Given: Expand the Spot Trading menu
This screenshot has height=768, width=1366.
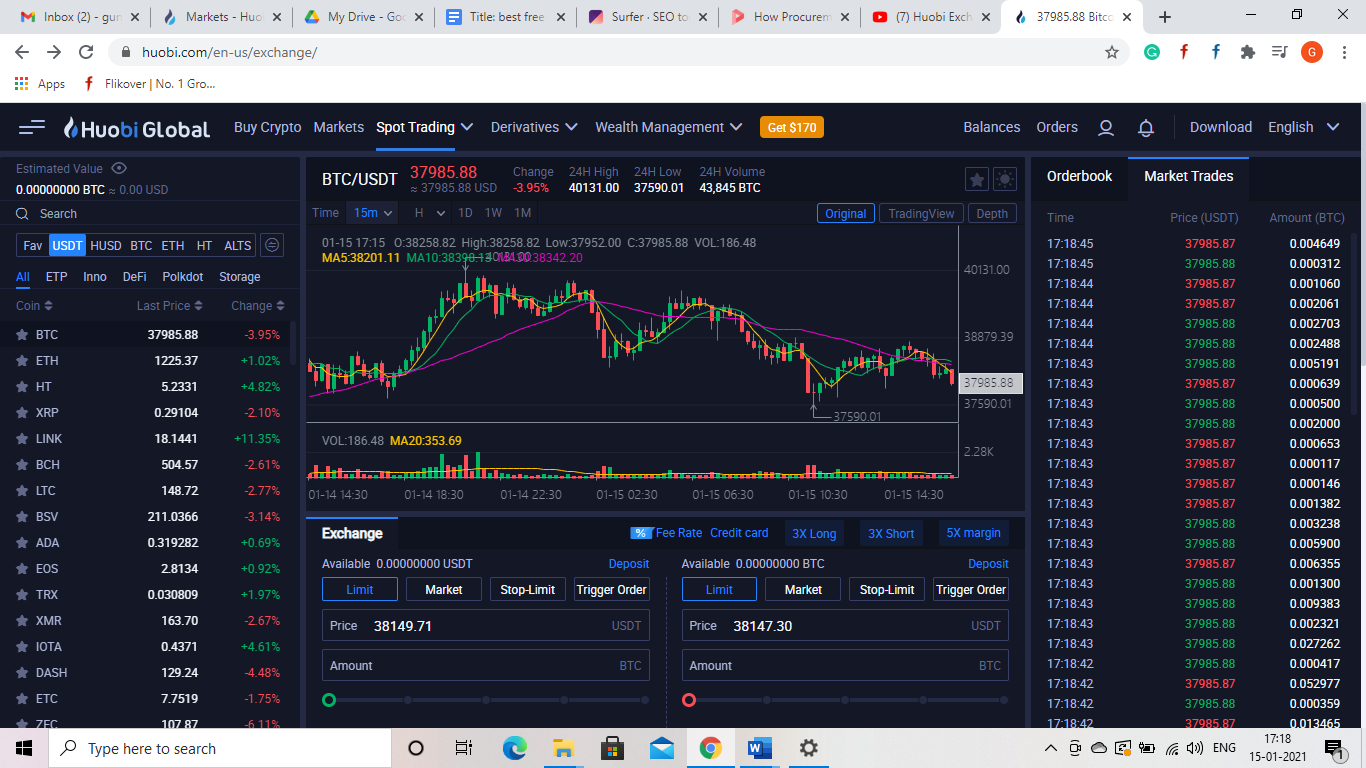Looking at the screenshot, I should click(424, 127).
